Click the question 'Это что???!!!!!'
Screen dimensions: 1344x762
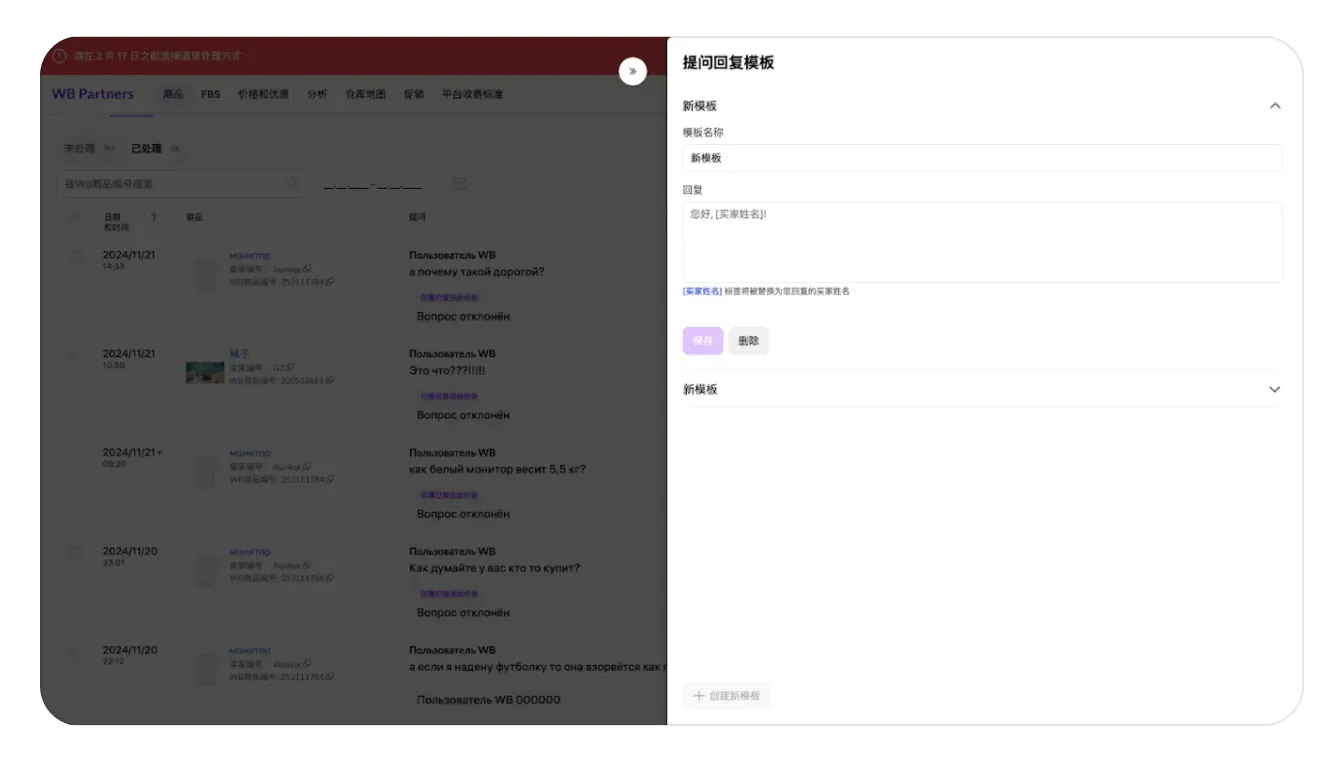click(x=447, y=371)
